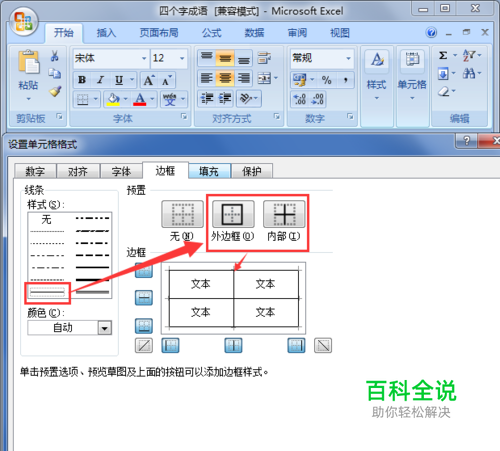The image size is (500, 451).
Task: Click the border preview diagram
Action: (x=233, y=298)
